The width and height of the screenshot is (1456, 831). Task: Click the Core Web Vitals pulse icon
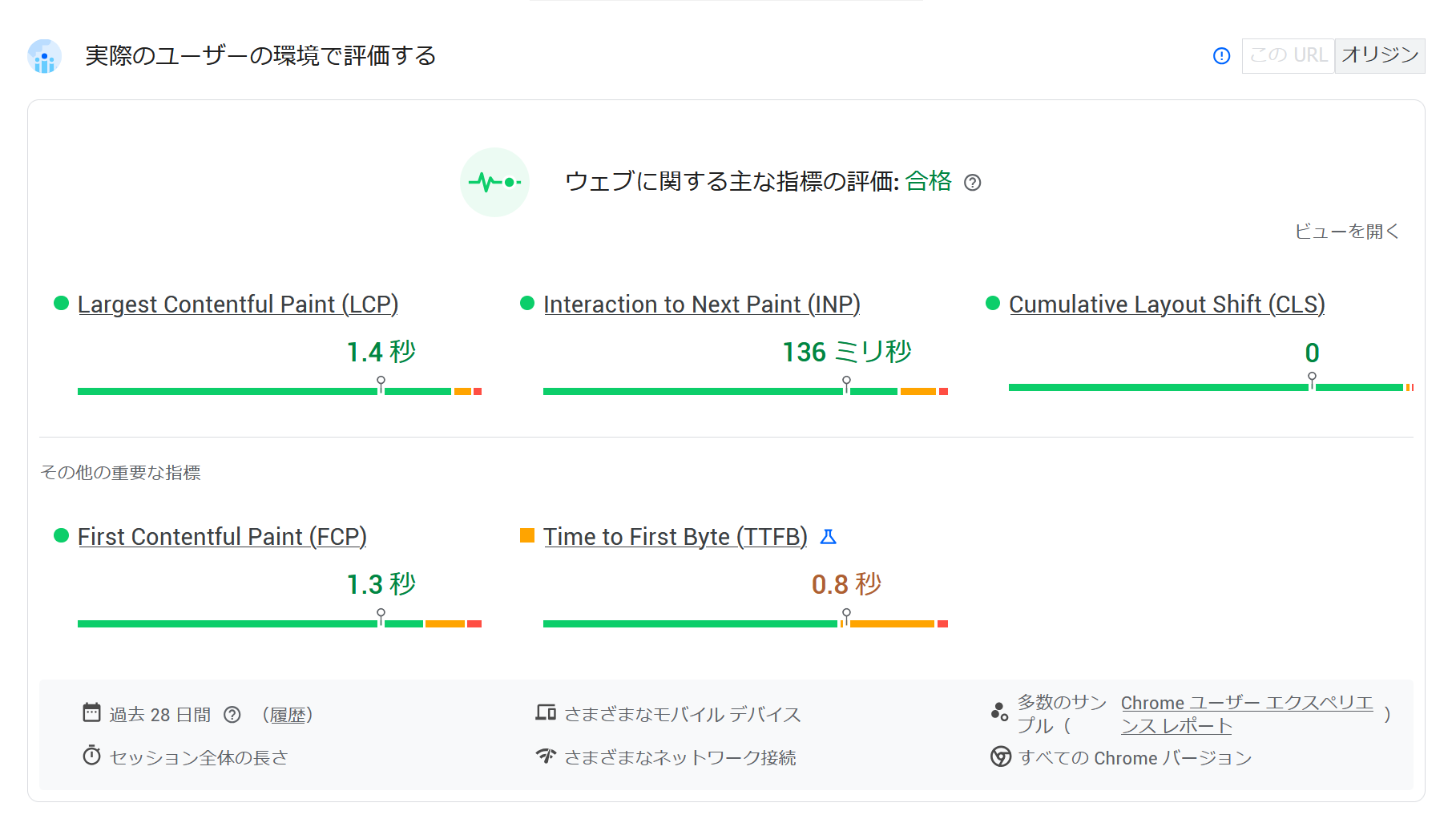point(494,183)
